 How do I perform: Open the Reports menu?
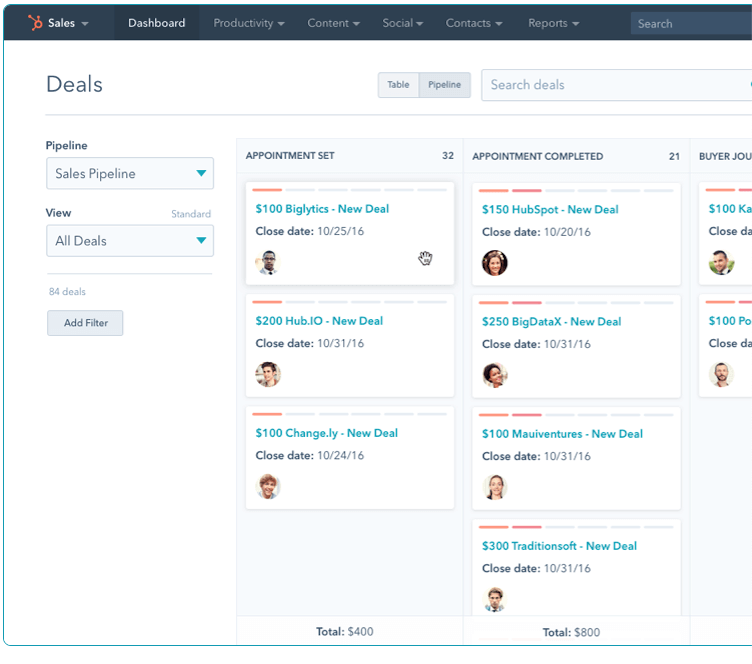pos(554,23)
